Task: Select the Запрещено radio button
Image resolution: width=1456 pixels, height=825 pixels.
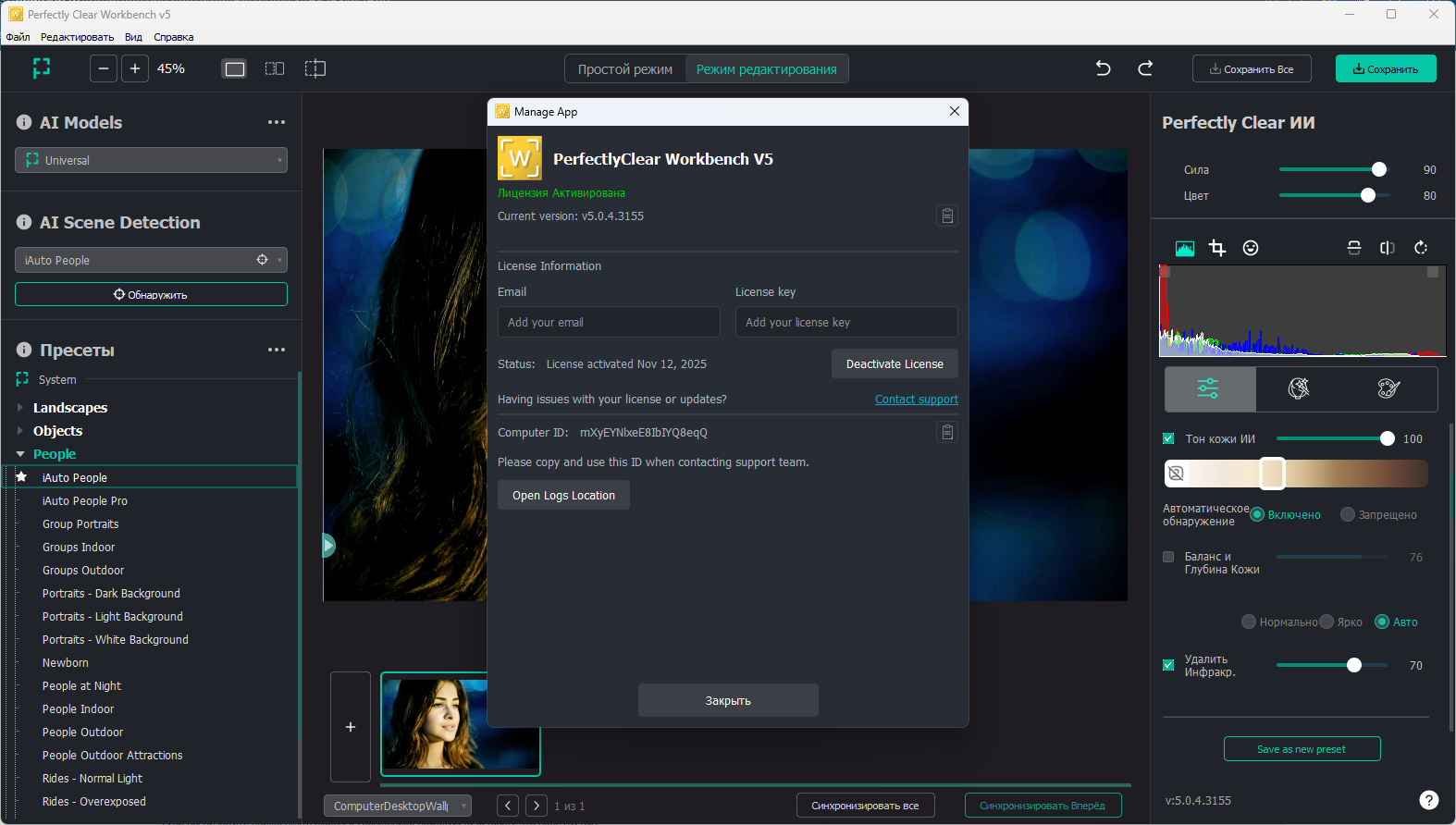Action: [1348, 515]
